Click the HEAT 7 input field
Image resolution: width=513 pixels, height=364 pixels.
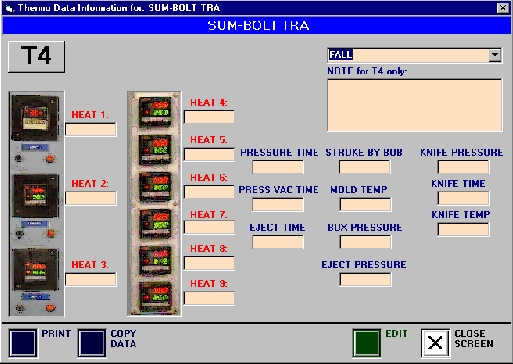click(x=209, y=227)
